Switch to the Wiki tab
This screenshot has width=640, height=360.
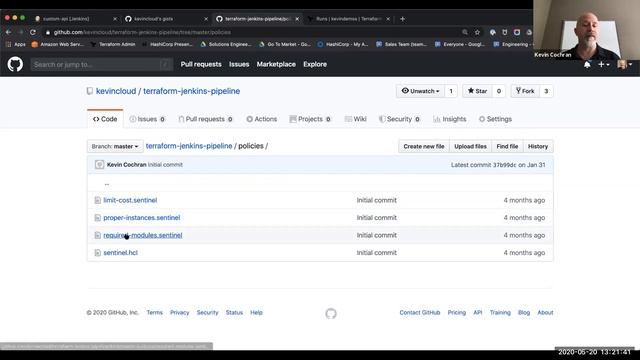point(356,119)
